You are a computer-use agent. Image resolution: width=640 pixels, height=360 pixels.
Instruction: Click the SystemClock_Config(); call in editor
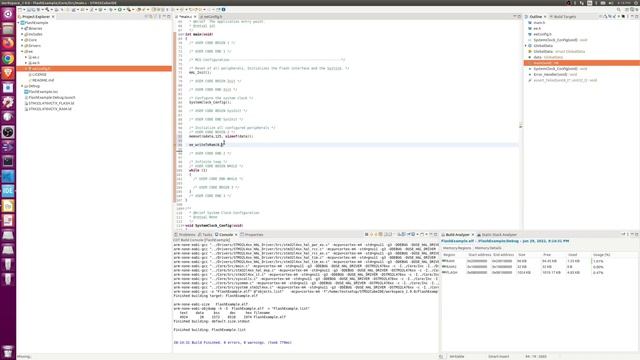pyautogui.click(x=210, y=102)
